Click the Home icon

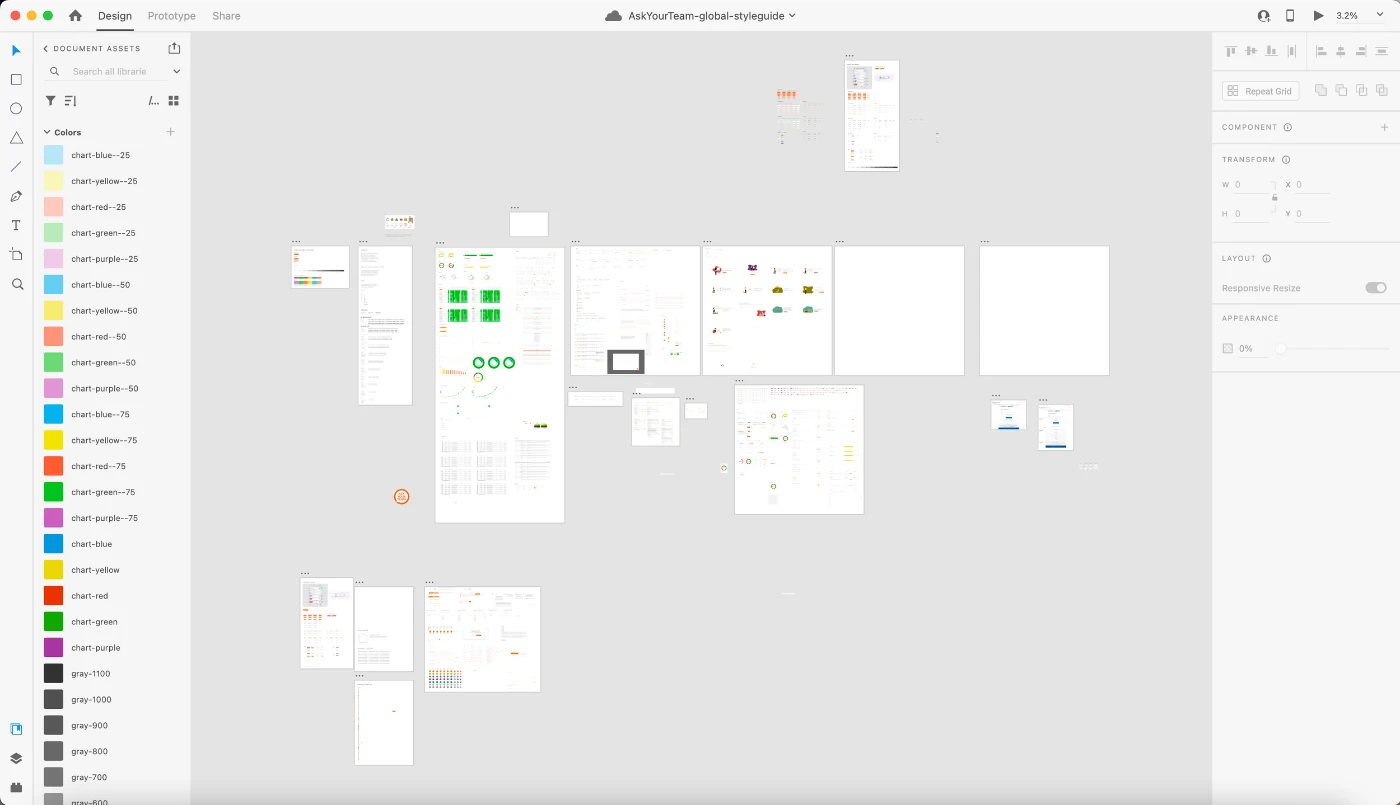tap(75, 16)
